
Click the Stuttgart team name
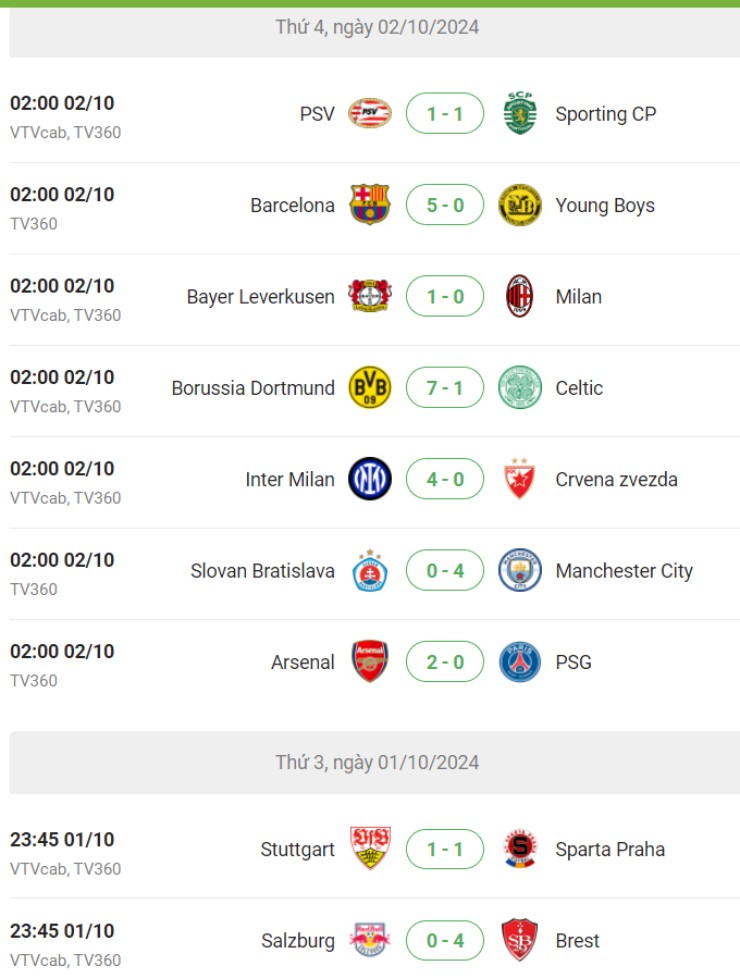coord(297,849)
